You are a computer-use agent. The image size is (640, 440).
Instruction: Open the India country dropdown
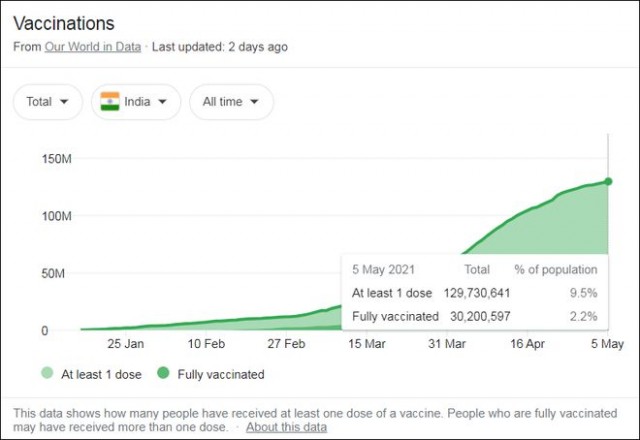click(136, 102)
